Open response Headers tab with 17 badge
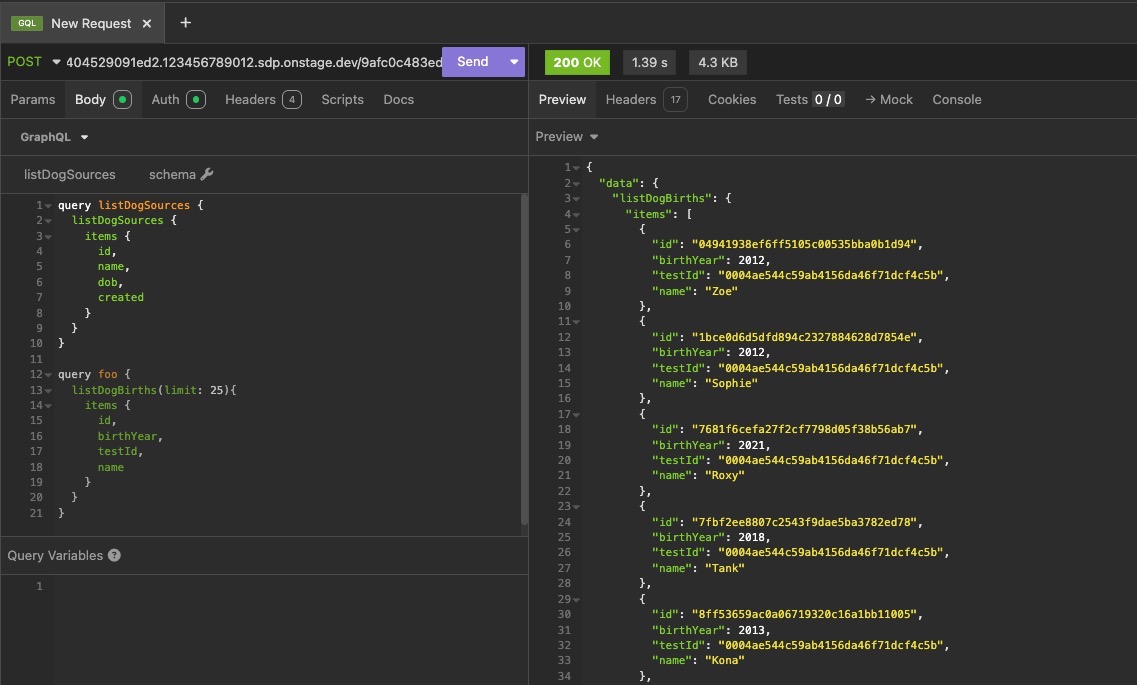Viewport: 1137px width, 685px height. point(646,99)
